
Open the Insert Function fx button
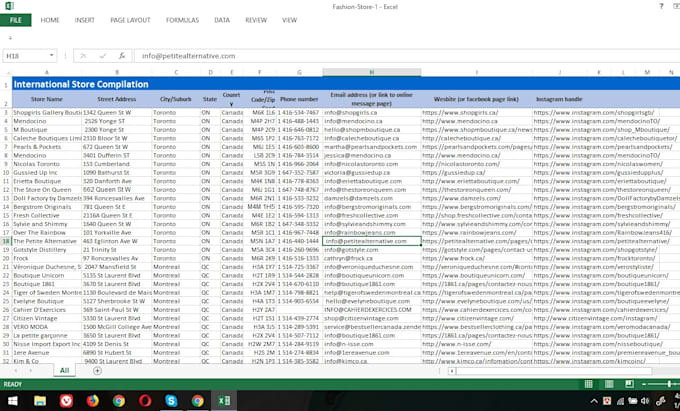(x=122, y=56)
